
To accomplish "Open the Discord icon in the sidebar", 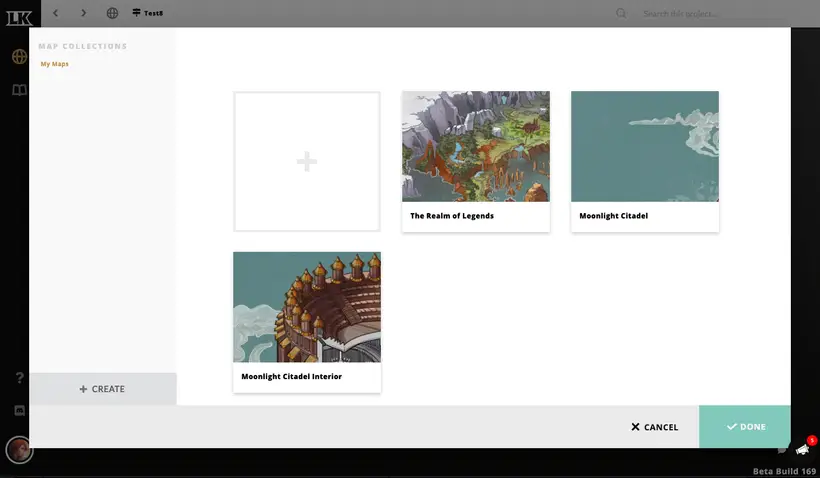I will [19, 411].
